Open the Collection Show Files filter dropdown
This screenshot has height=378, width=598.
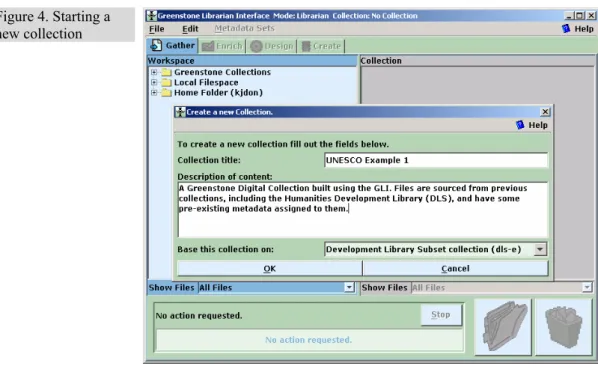coord(587,287)
